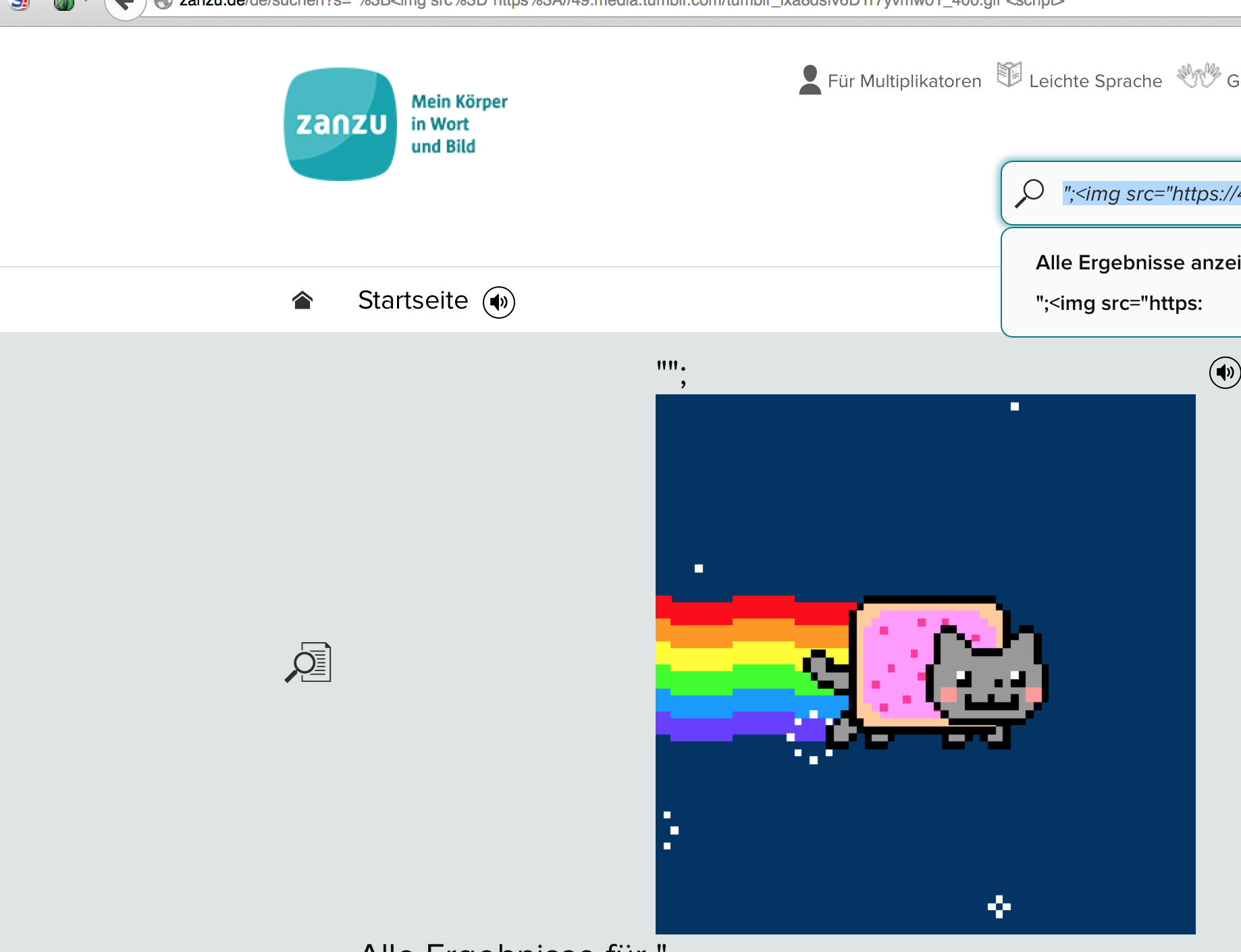Select 'Alle Ergebnisse anzeigen' in search dropdown
This screenshot has width=1241, height=952.
tap(1137, 263)
